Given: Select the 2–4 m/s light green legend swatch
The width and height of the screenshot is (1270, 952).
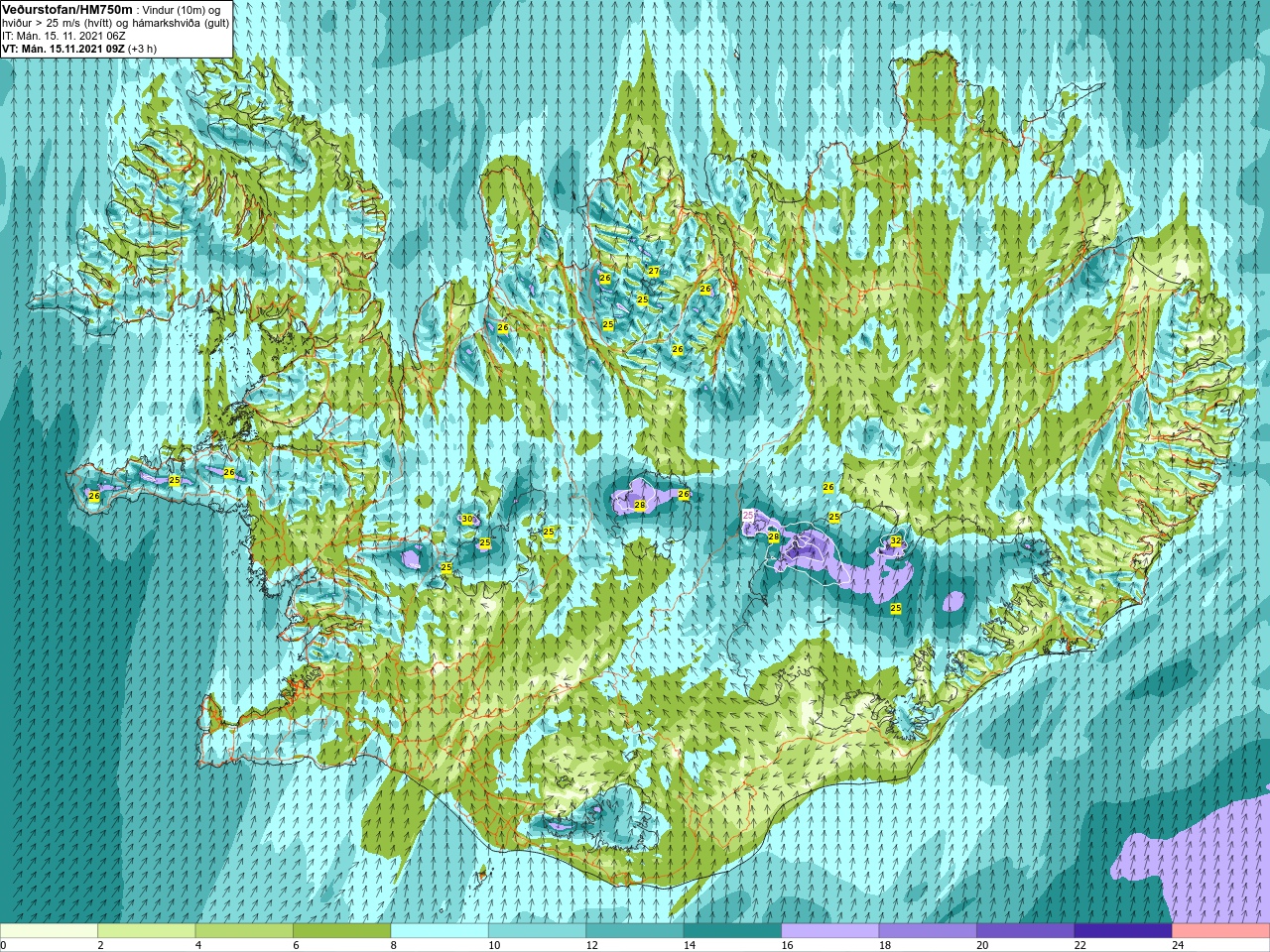Looking at the screenshot, I should pos(147,931).
